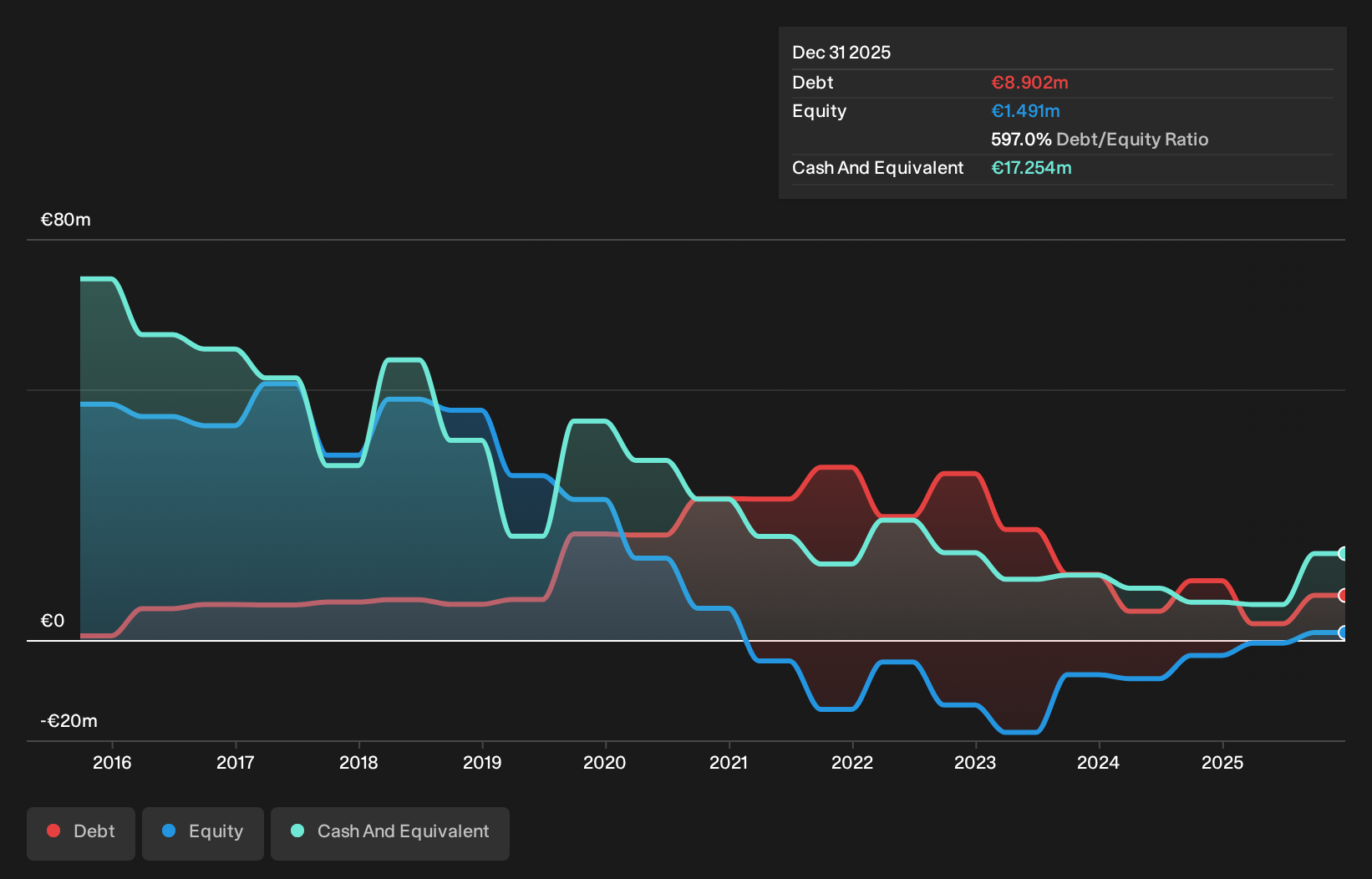Click the €80m y-axis label

click(66, 220)
